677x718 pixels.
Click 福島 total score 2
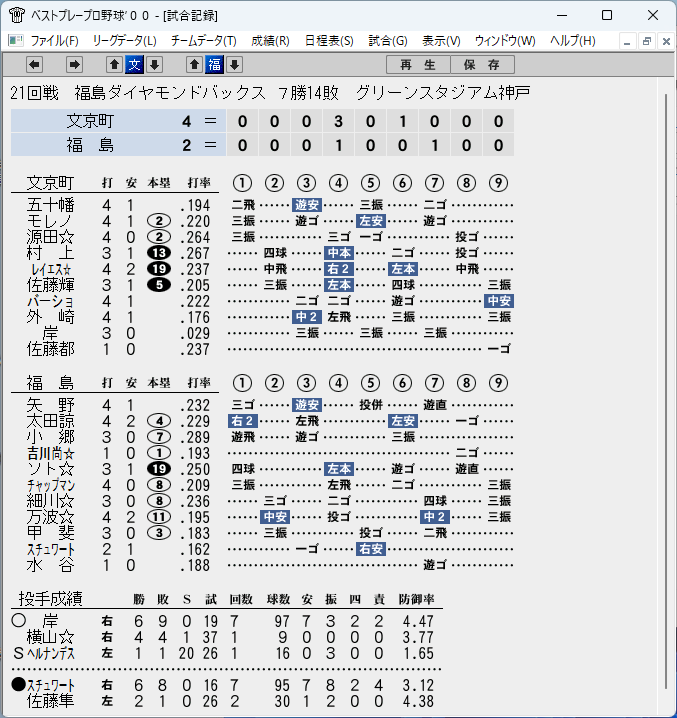point(186,146)
